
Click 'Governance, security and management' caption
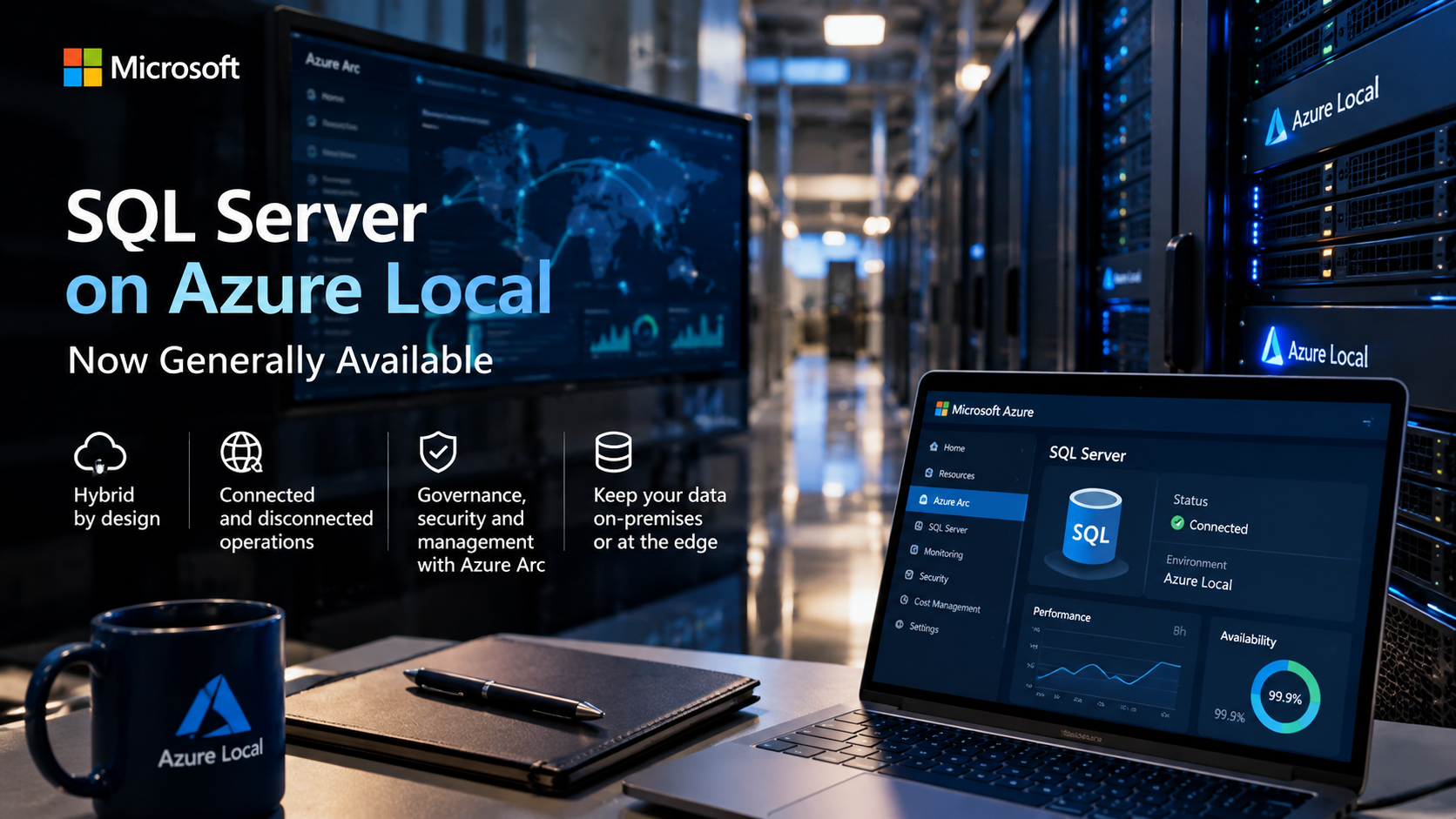481,529
